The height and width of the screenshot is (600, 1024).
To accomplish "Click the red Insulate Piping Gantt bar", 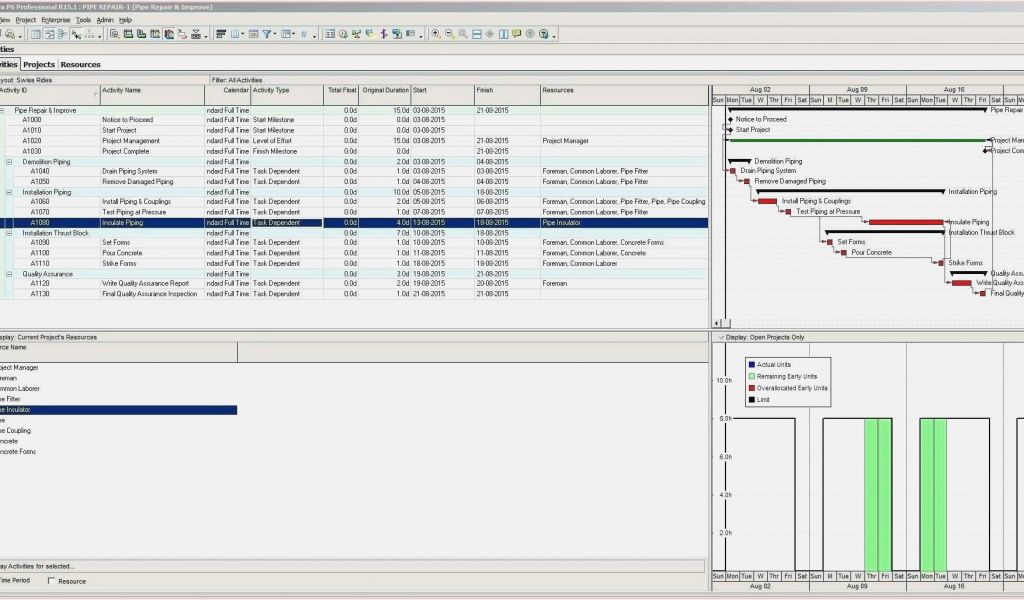I will pyautogui.click(x=906, y=222).
